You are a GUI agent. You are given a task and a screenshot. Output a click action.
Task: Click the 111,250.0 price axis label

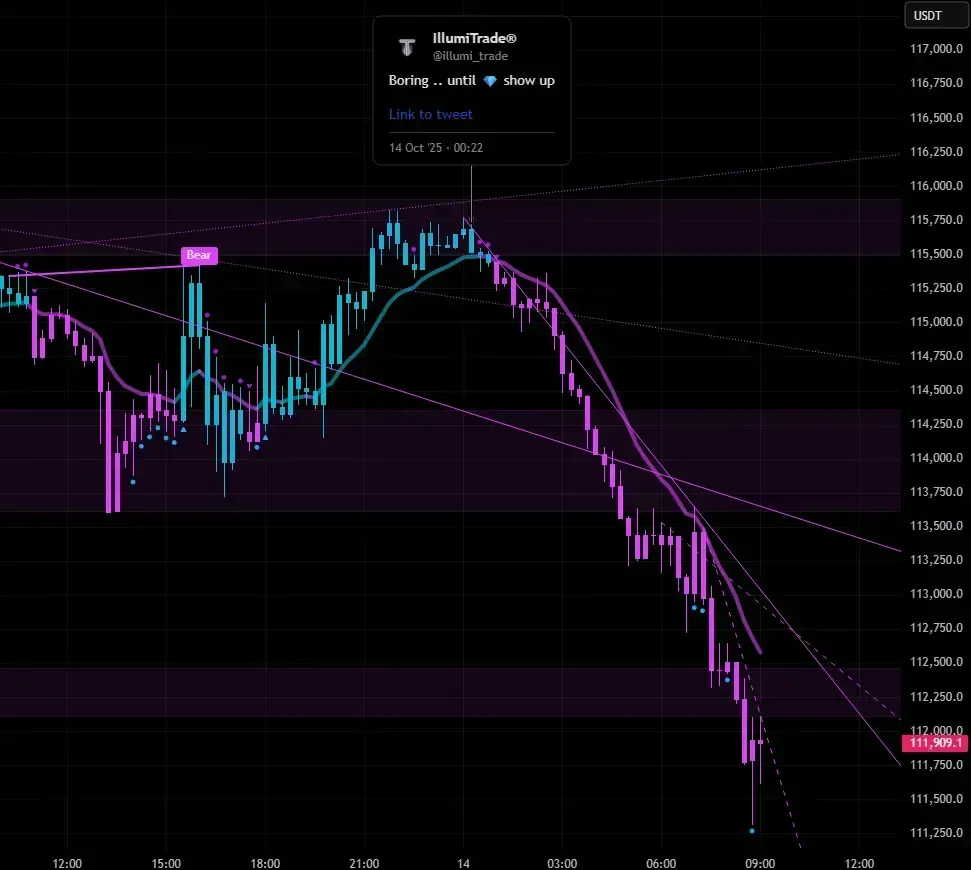pos(936,833)
